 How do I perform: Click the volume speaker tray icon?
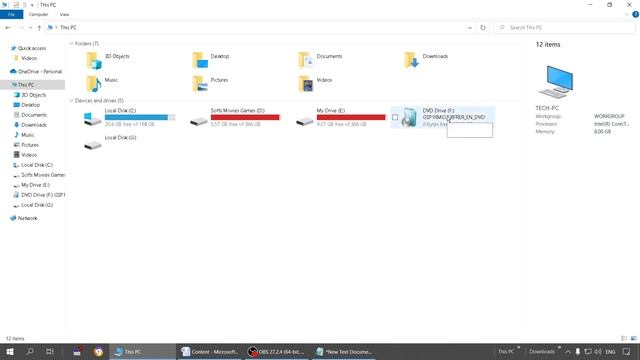[598, 351]
